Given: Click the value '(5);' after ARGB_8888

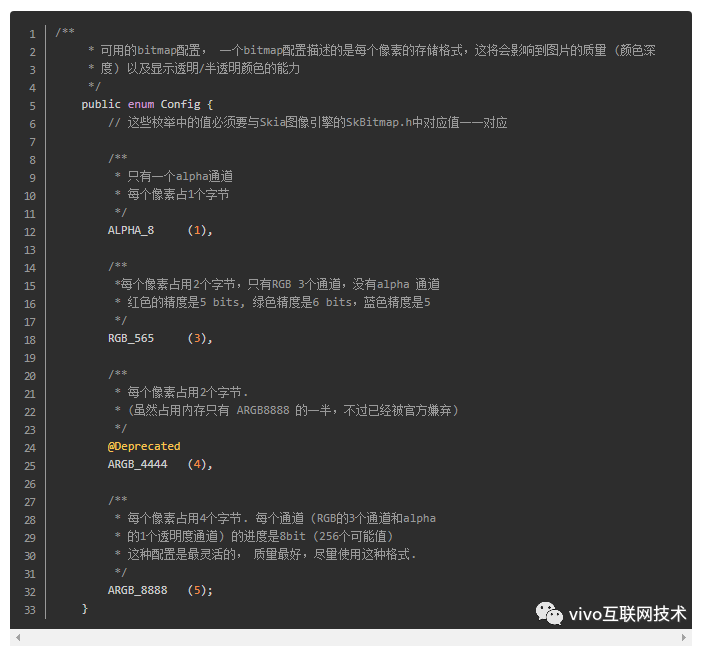Looking at the screenshot, I should pyautogui.click(x=200, y=590).
